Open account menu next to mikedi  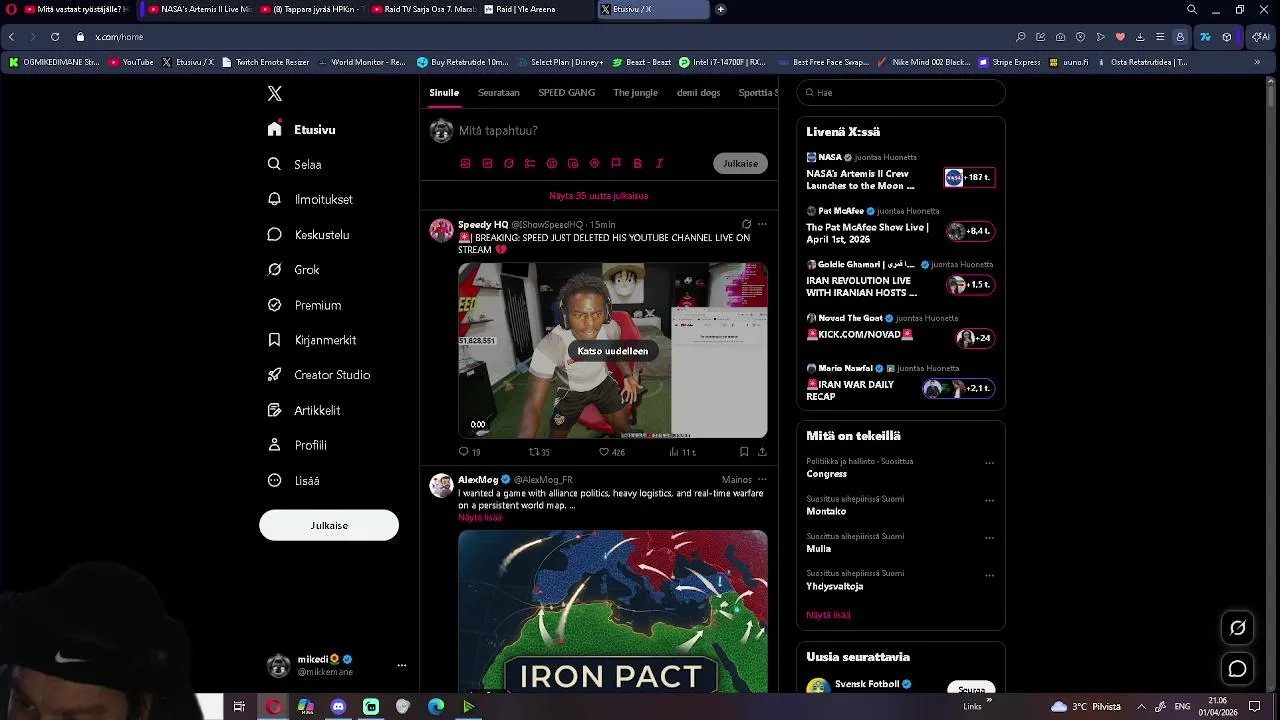click(401, 665)
